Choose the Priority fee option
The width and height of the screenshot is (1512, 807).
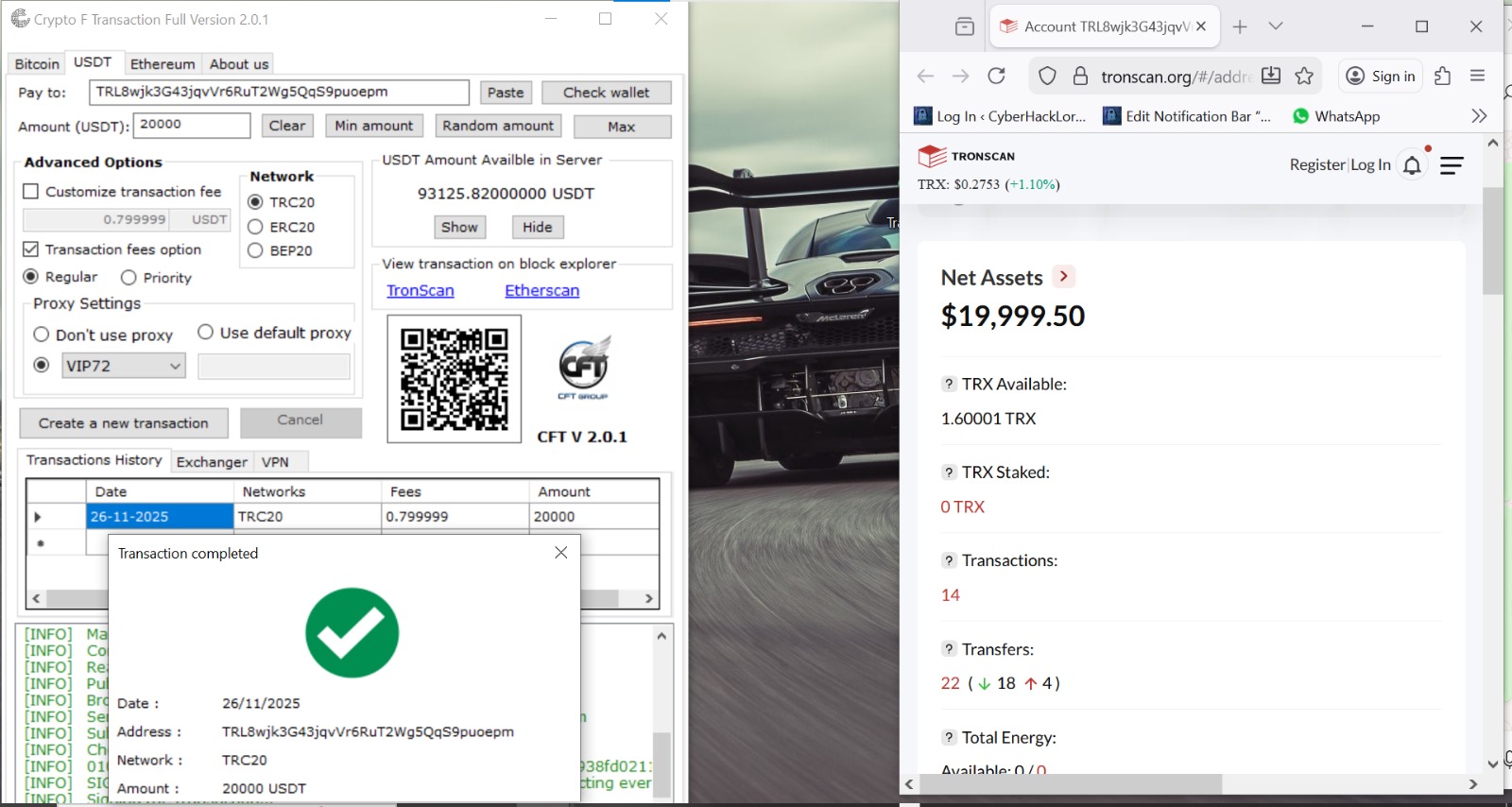[129, 278]
